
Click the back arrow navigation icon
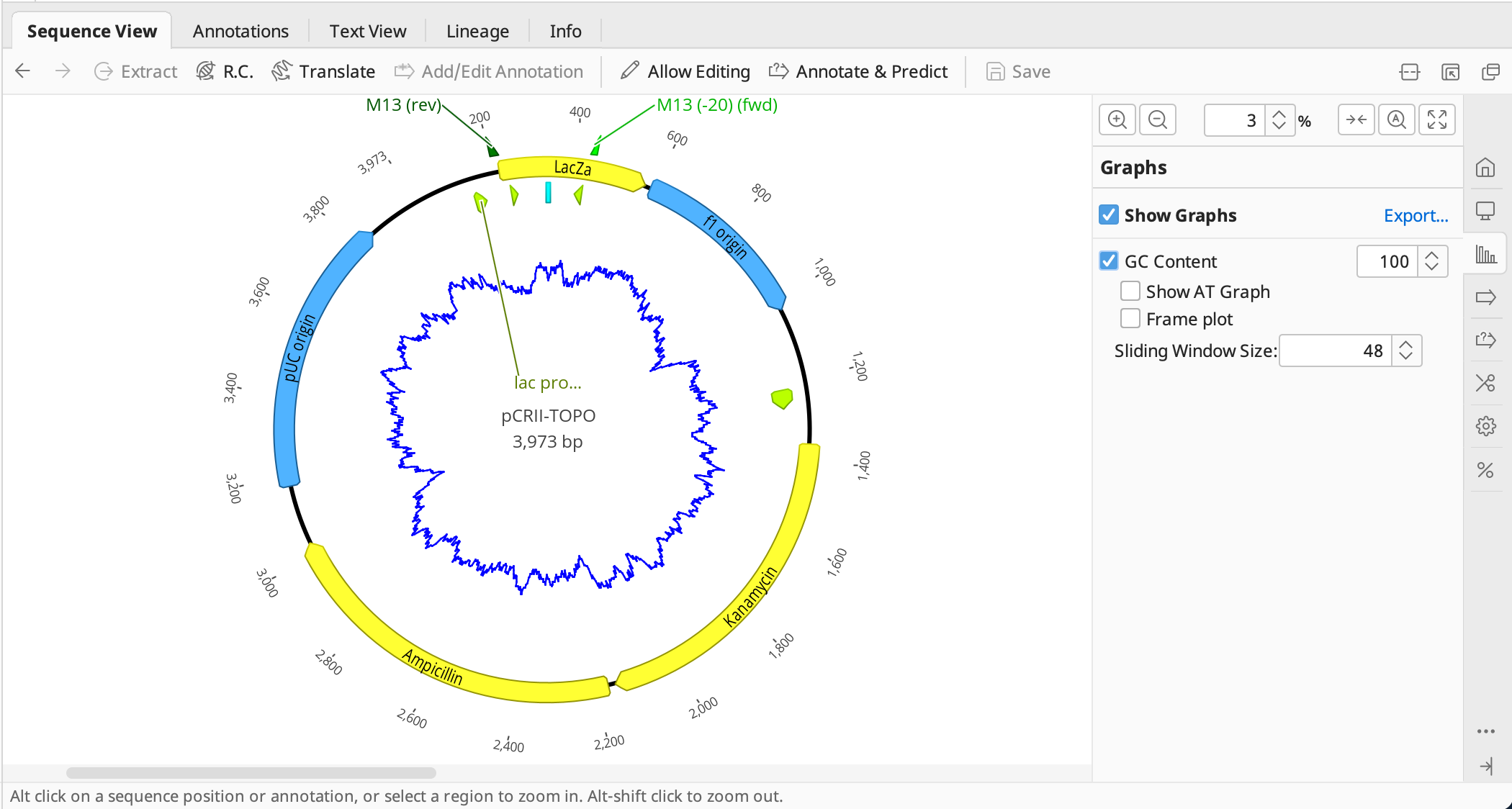[23, 71]
